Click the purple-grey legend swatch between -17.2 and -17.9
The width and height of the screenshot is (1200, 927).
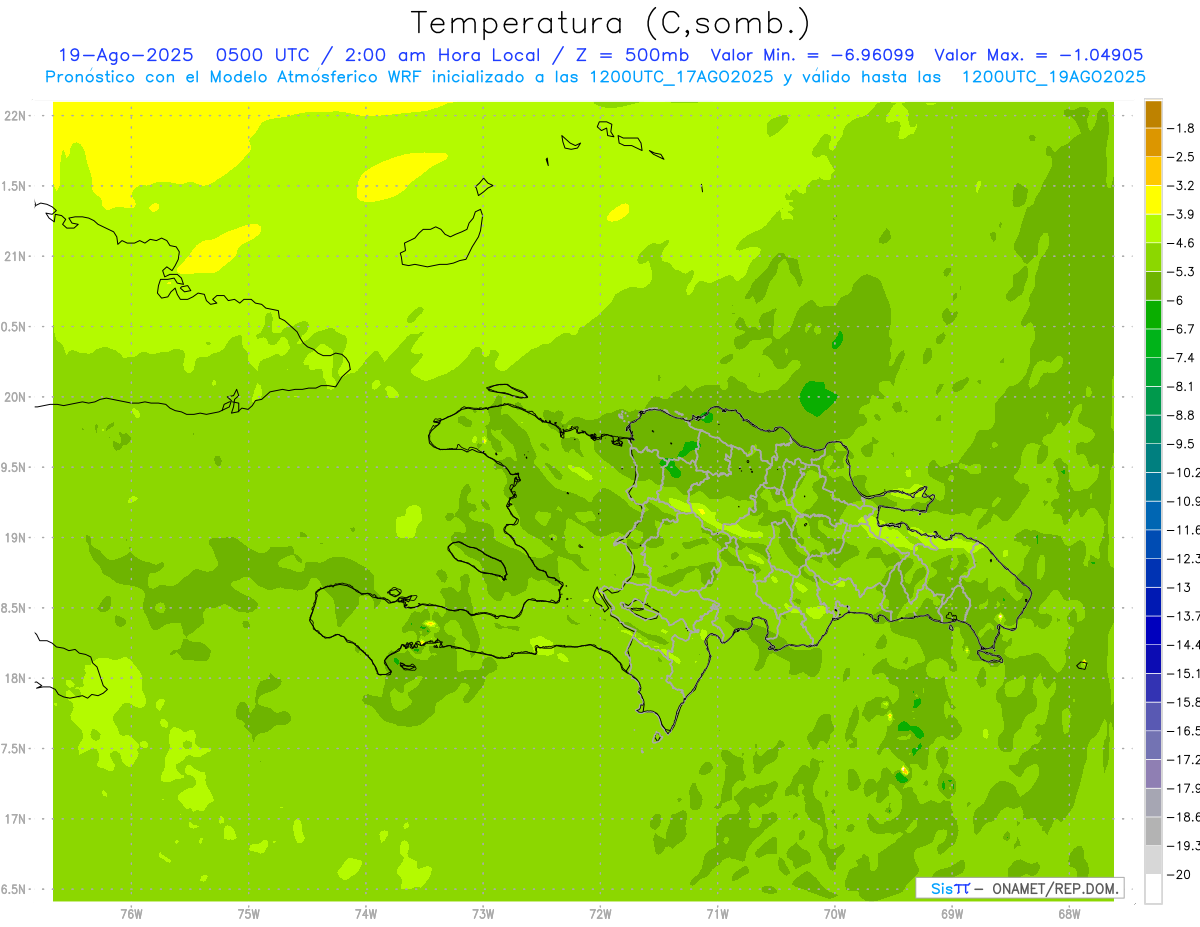pyautogui.click(x=1153, y=773)
